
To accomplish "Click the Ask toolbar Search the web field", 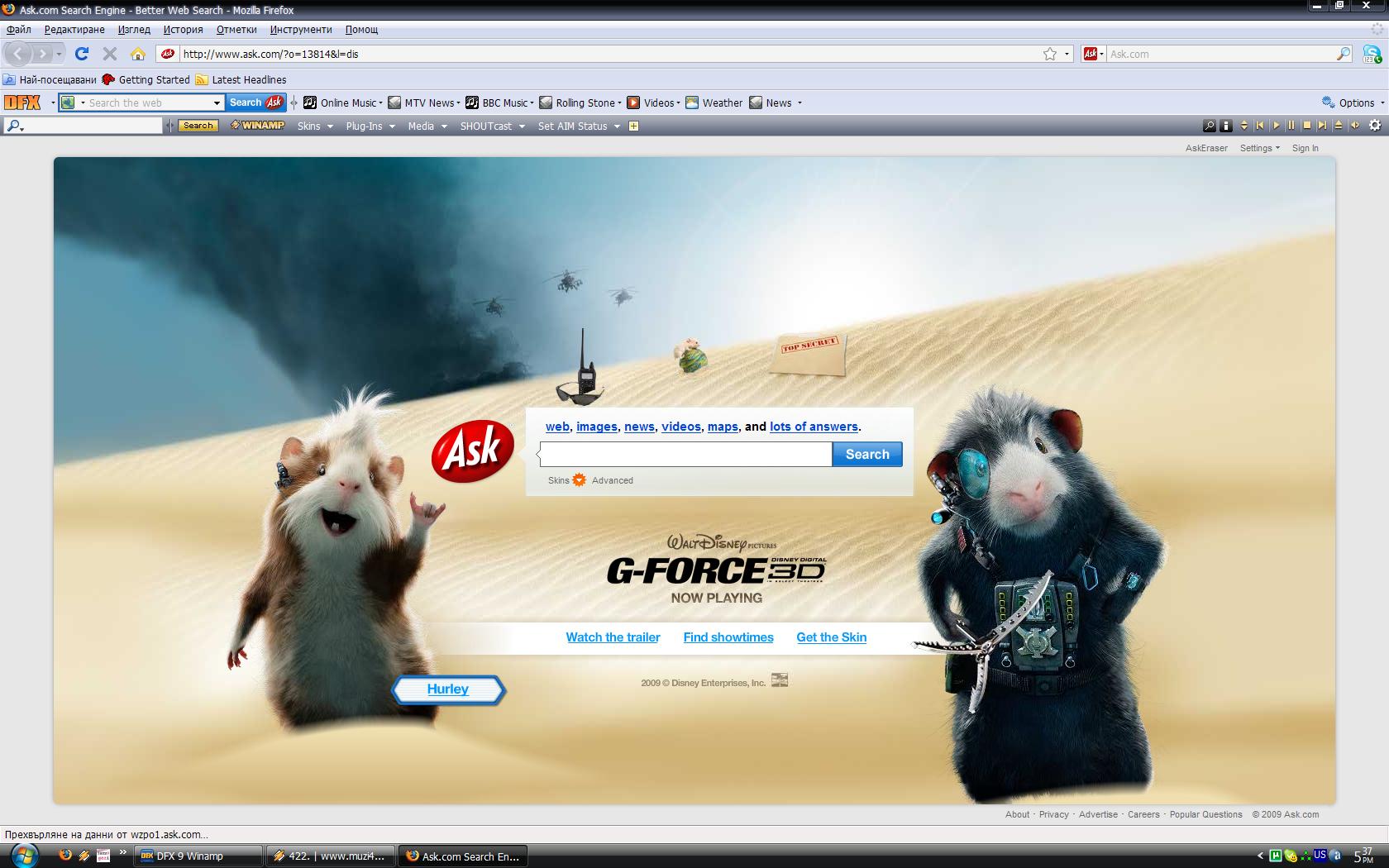I will tap(149, 103).
